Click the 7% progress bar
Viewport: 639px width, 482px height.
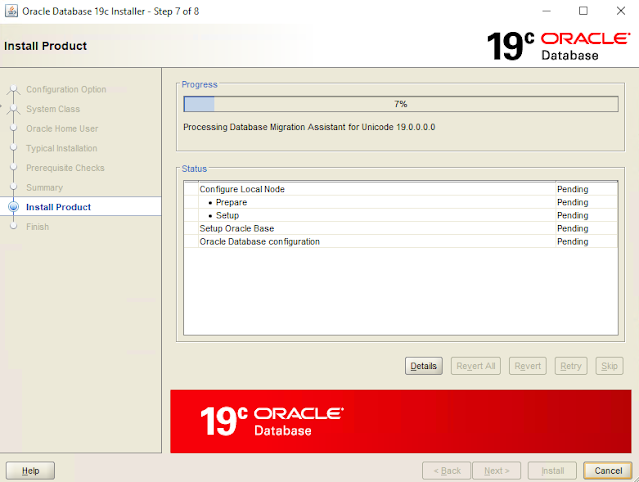(x=401, y=104)
